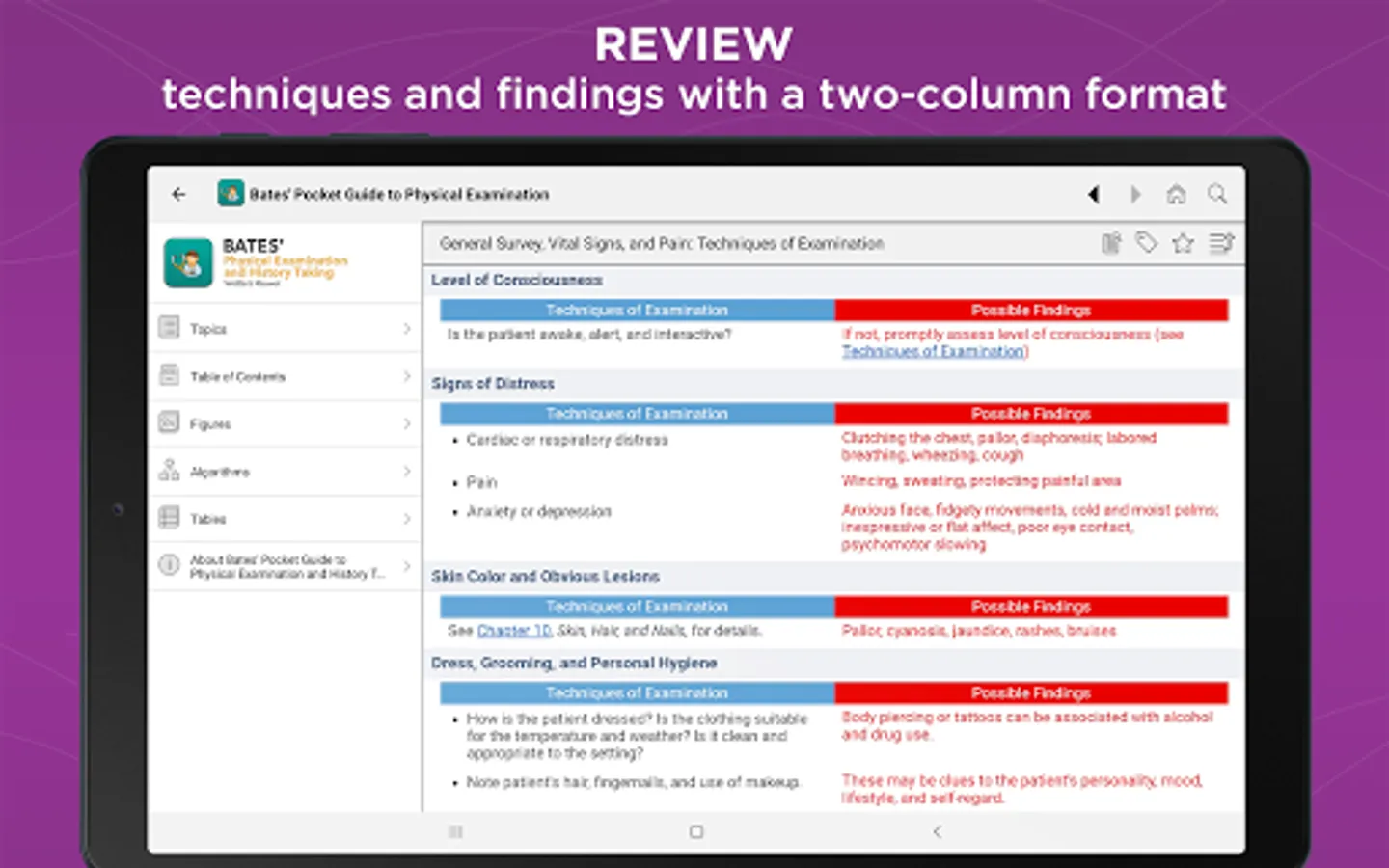Click the bullet 'Anxiety or depression'
The width and height of the screenshot is (1389, 868).
(x=538, y=511)
